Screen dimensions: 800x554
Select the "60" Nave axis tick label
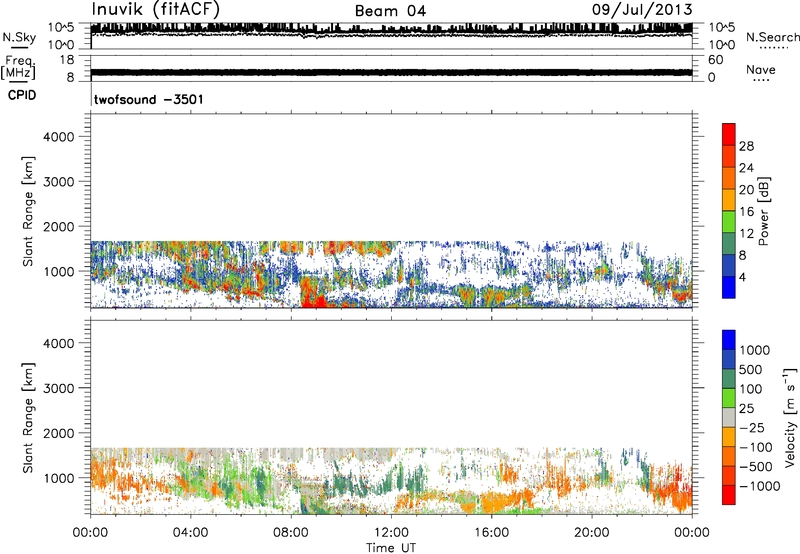click(715, 60)
